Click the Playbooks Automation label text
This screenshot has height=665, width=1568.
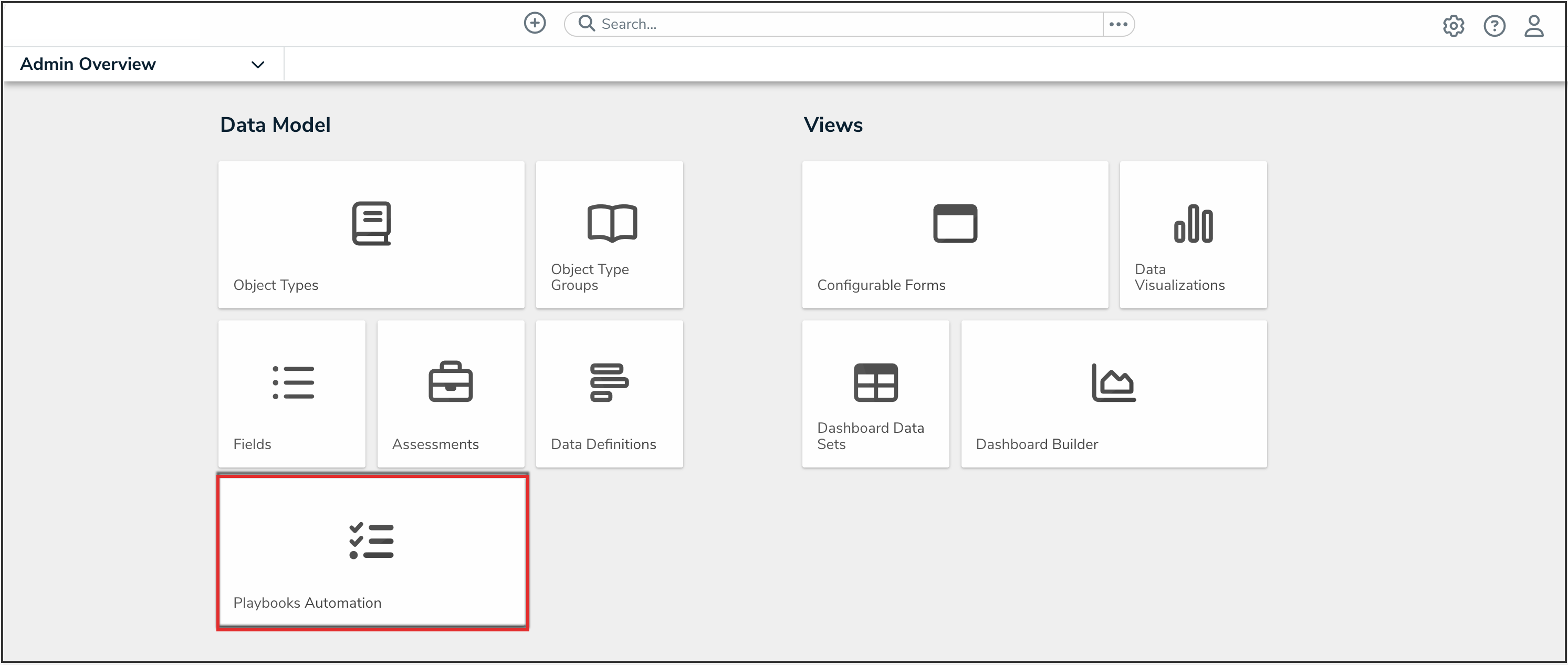tap(307, 602)
